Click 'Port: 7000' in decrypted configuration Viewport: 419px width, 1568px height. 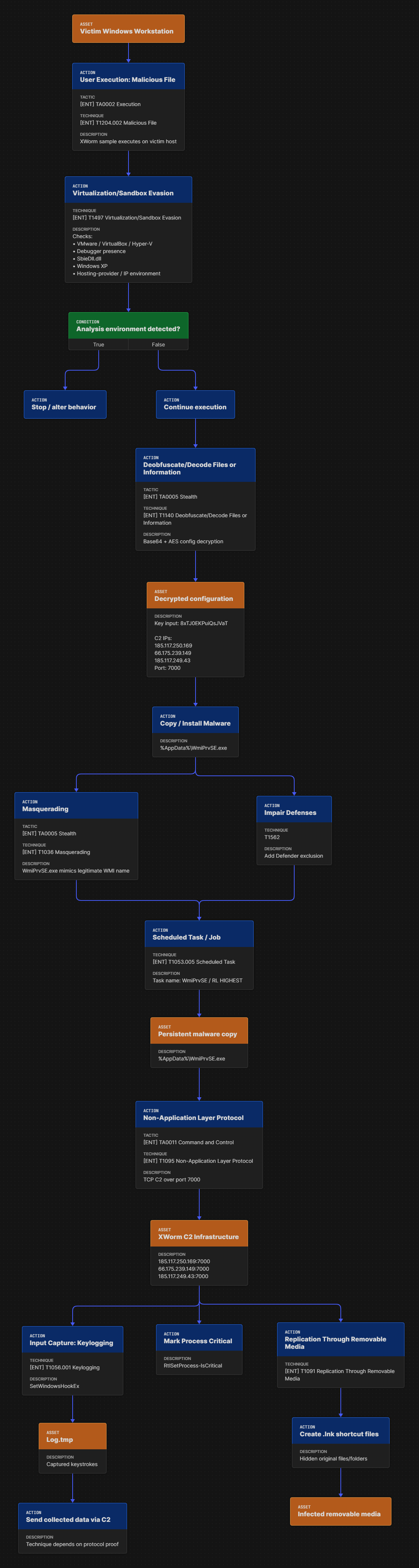168,668
